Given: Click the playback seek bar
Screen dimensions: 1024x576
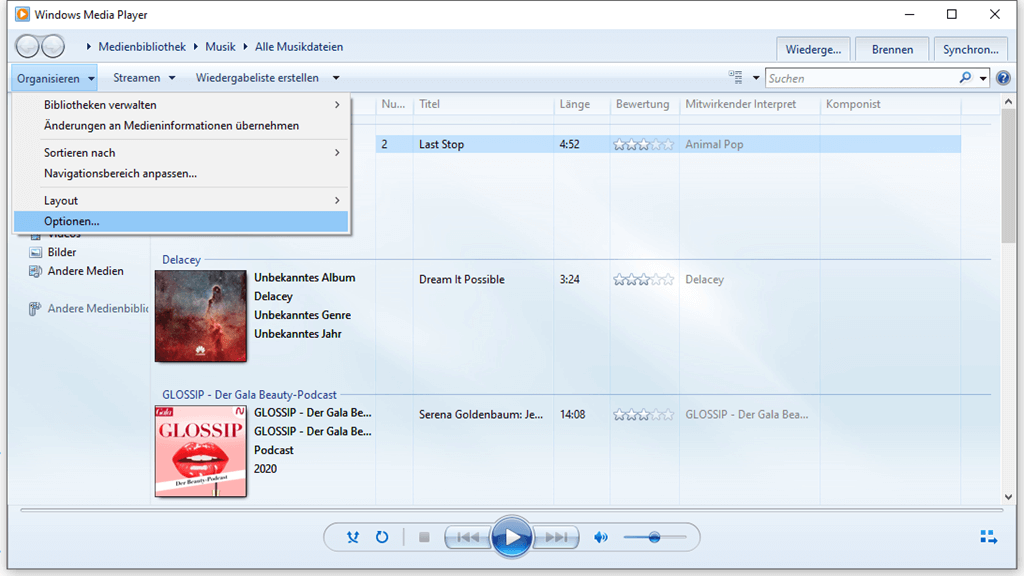Looking at the screenshot, I should point(511,509).
